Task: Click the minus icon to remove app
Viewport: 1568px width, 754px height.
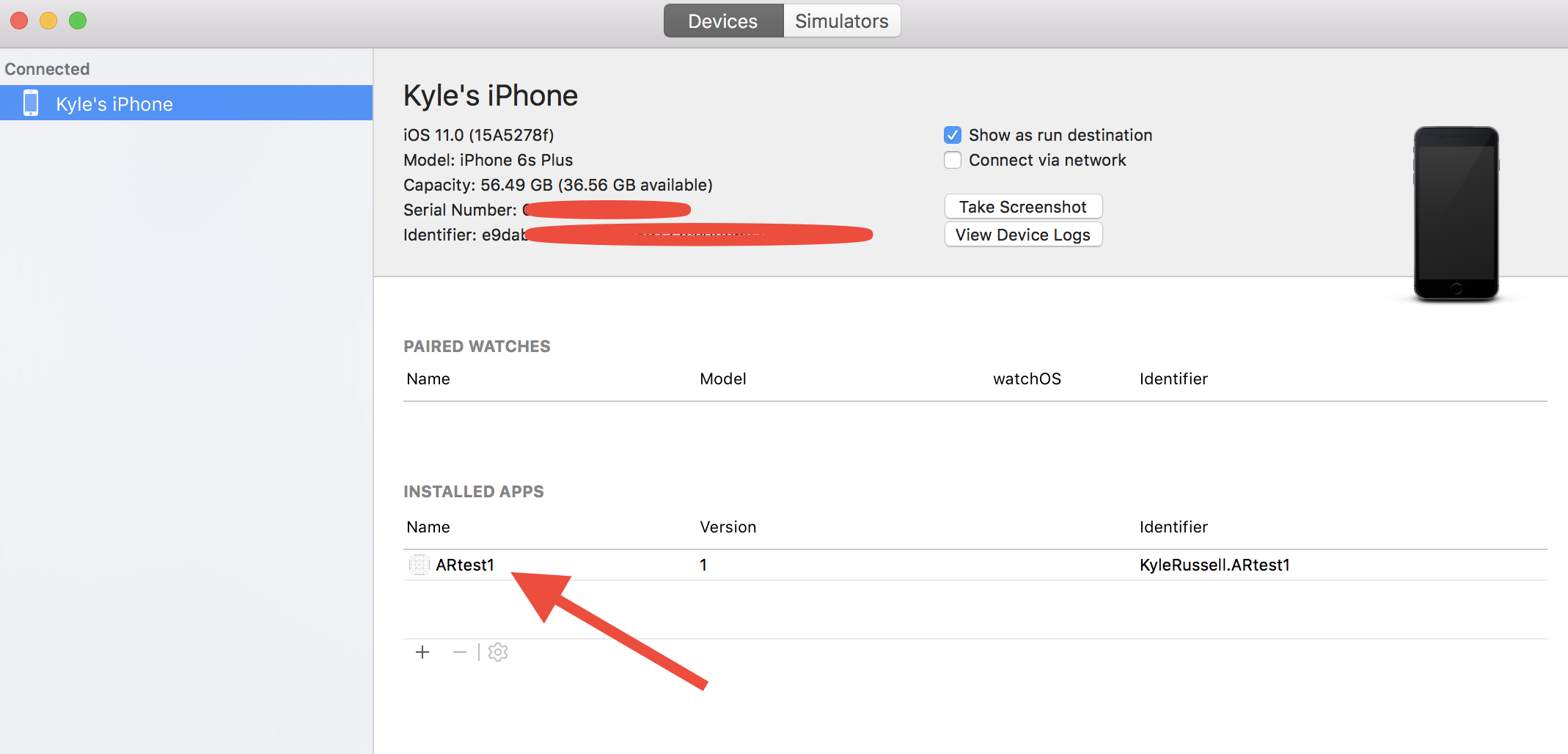Action: click(460, 652)
